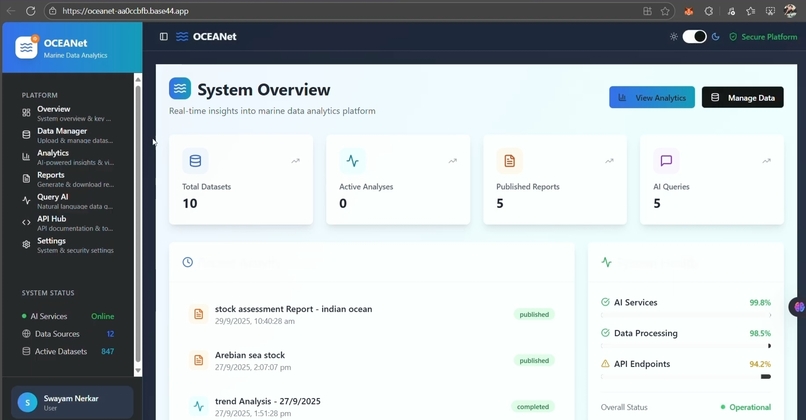The height and width of the screenshot is (420, 806).
Task: Click the site info lock icon
Action: point(53,11)
